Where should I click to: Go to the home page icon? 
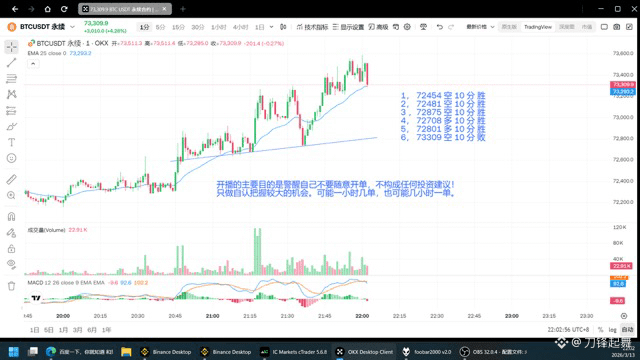(47, 9)
